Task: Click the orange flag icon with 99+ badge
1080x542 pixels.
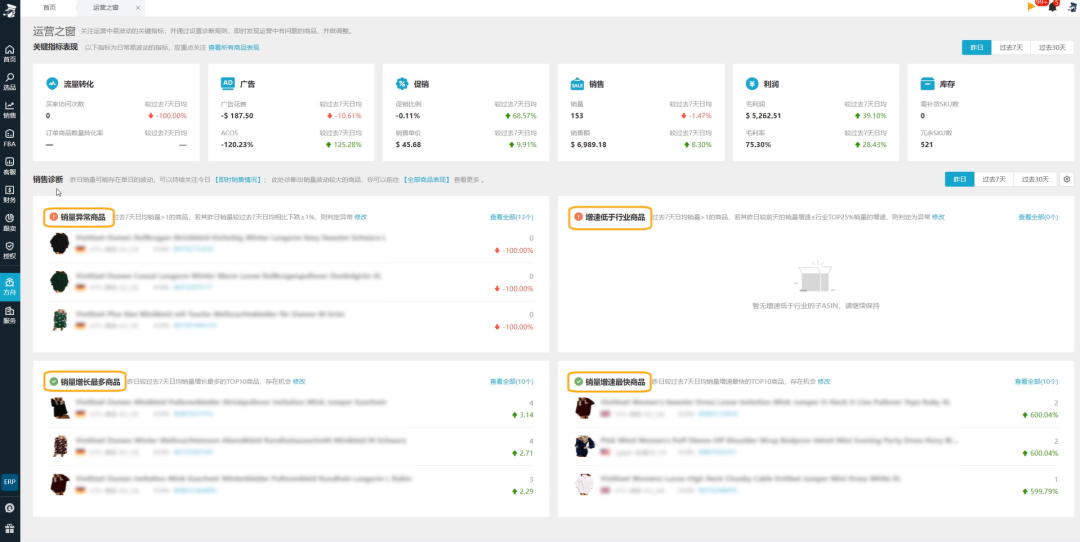Action: pyautogui.click(x=1031, y=7)
